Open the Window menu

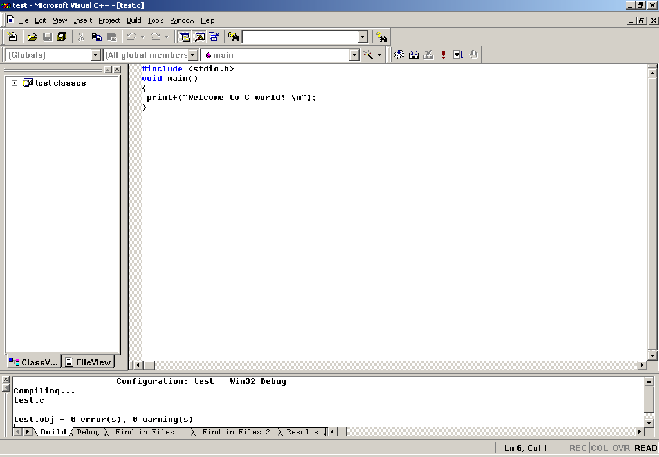pos(182,21)
